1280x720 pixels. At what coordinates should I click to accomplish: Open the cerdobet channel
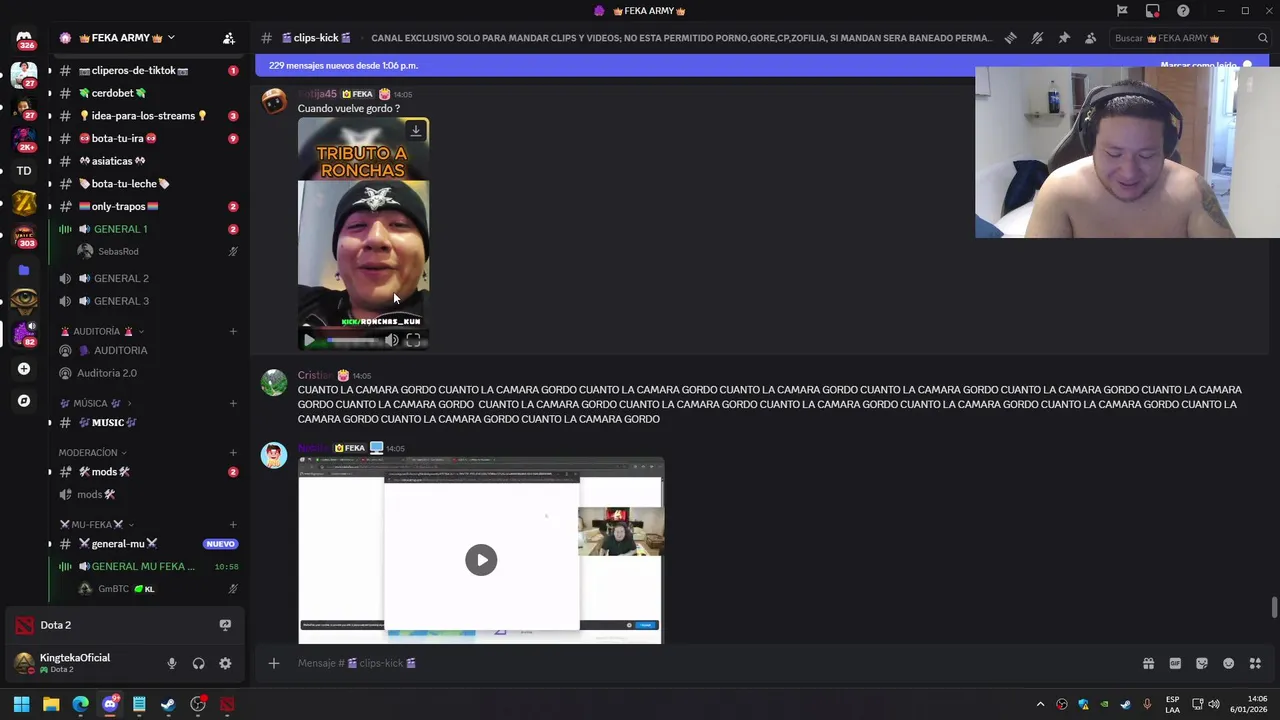(x=148, y=93)
